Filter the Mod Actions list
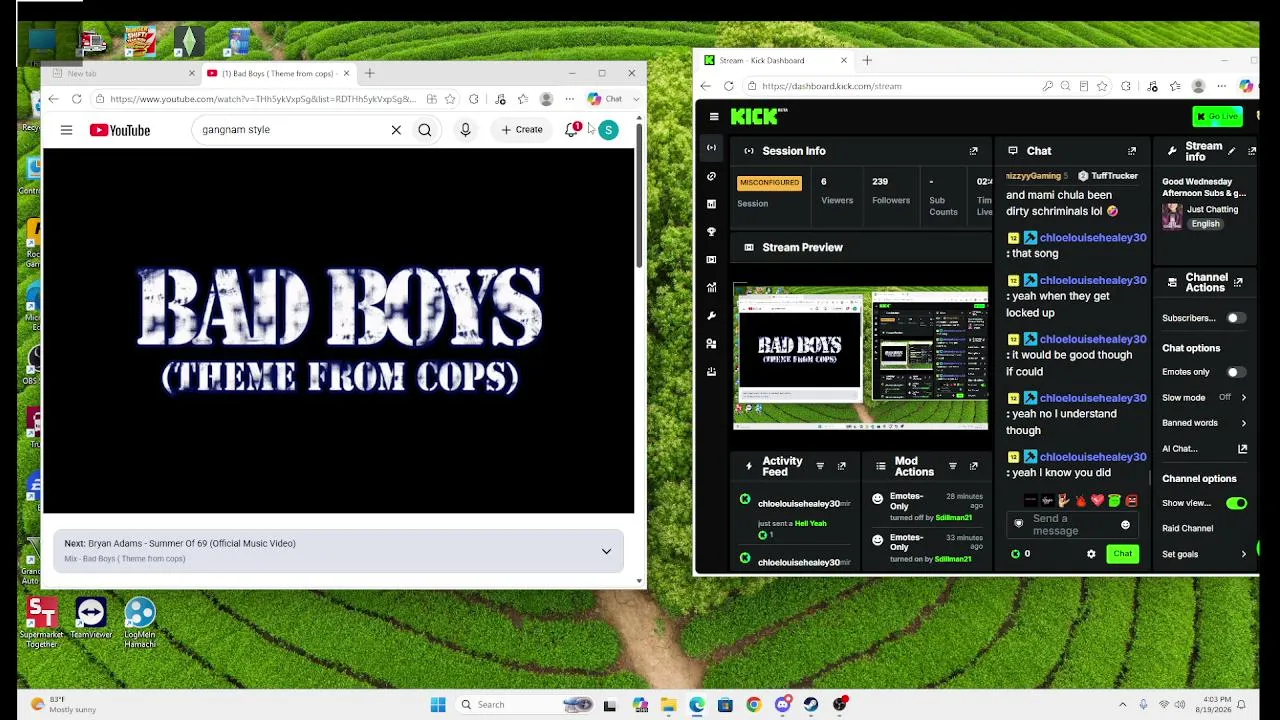This screenshot has width=1280, height=720. (x=952, y=466)
